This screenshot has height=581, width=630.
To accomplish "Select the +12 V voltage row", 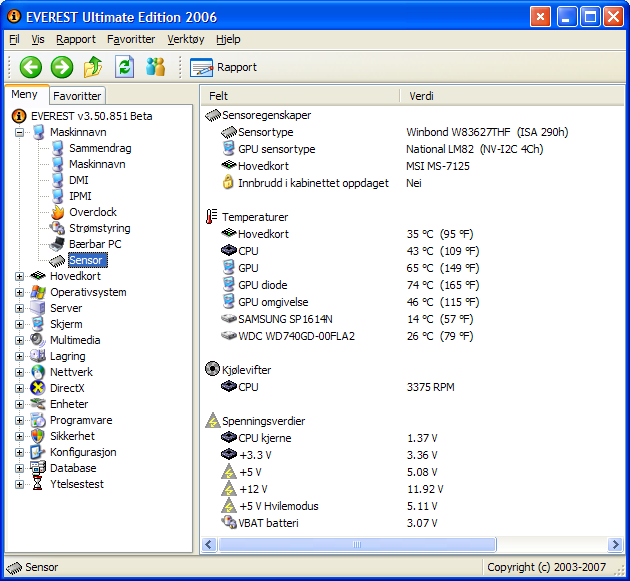I will tap(412, 489).
